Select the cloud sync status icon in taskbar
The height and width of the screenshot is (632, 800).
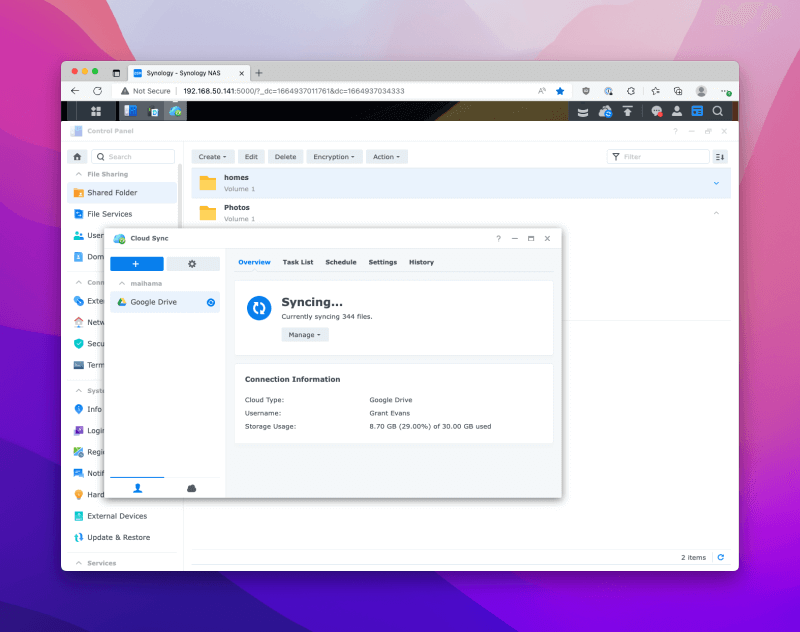coord(604,111)
